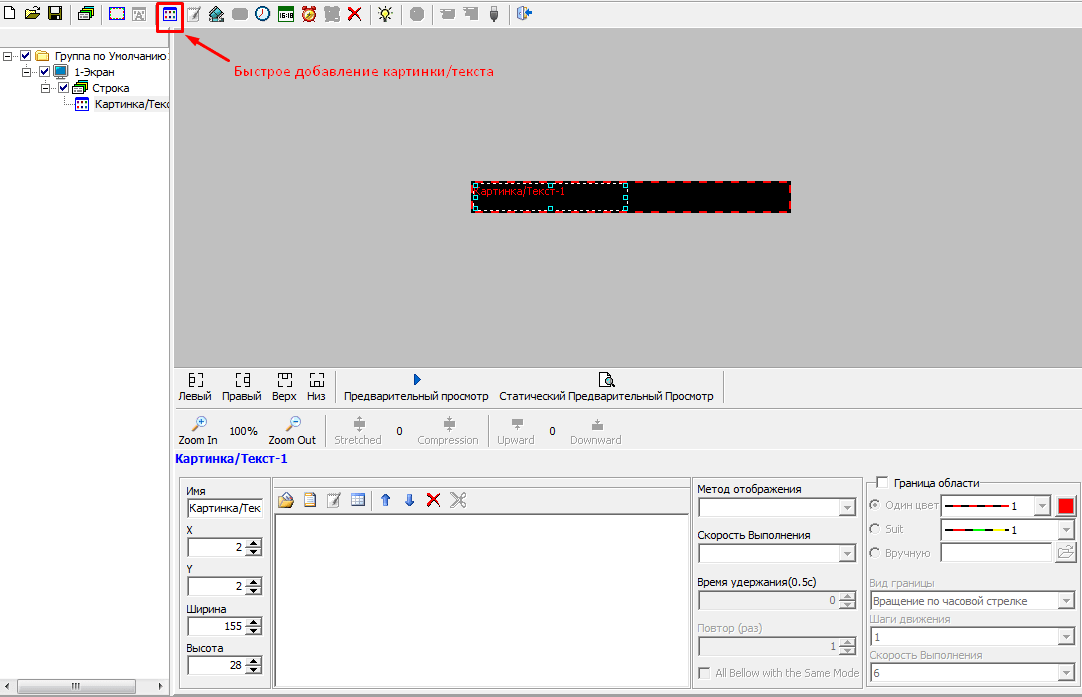The image size is (1082, 697).
Task: Click the 100% zoom level text
Action: (243, 431)
